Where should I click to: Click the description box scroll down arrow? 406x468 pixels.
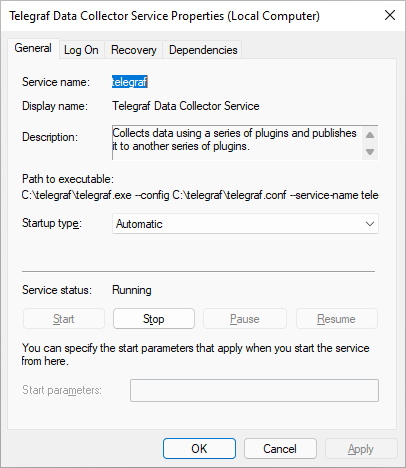point(370,152)
